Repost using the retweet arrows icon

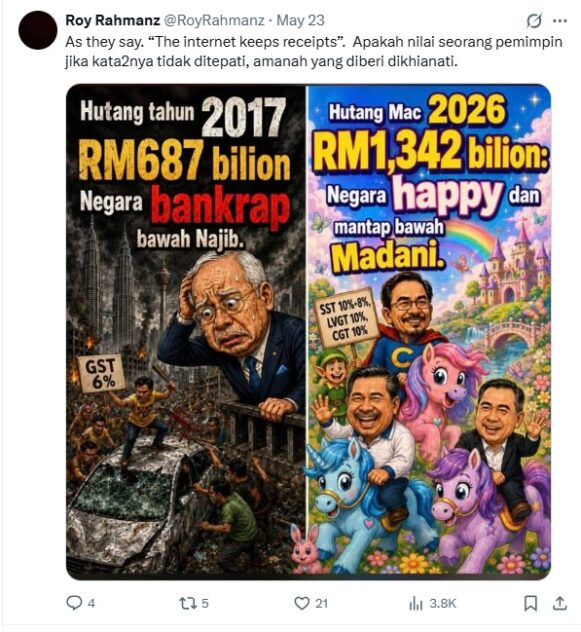click(x=187, y=603)
